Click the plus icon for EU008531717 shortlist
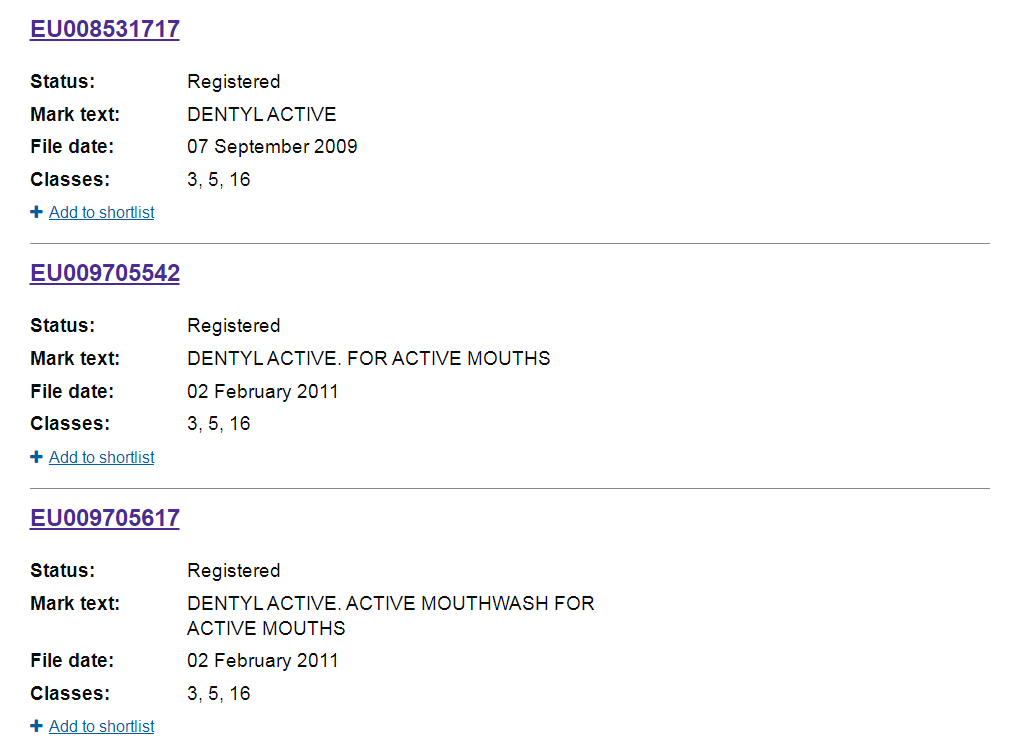This screenshot has width=1022, height=751. (x=37, y=212)
